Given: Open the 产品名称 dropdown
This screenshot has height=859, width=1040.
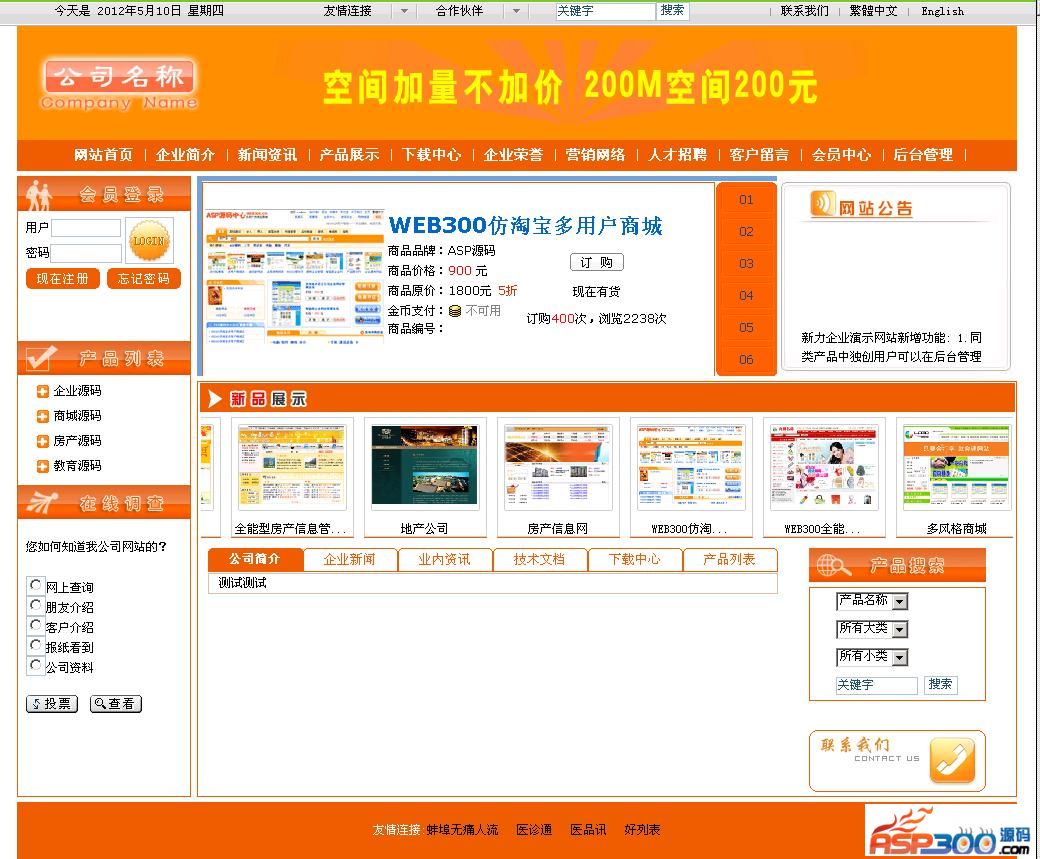Looking at the screenshot, I should 872,601.
